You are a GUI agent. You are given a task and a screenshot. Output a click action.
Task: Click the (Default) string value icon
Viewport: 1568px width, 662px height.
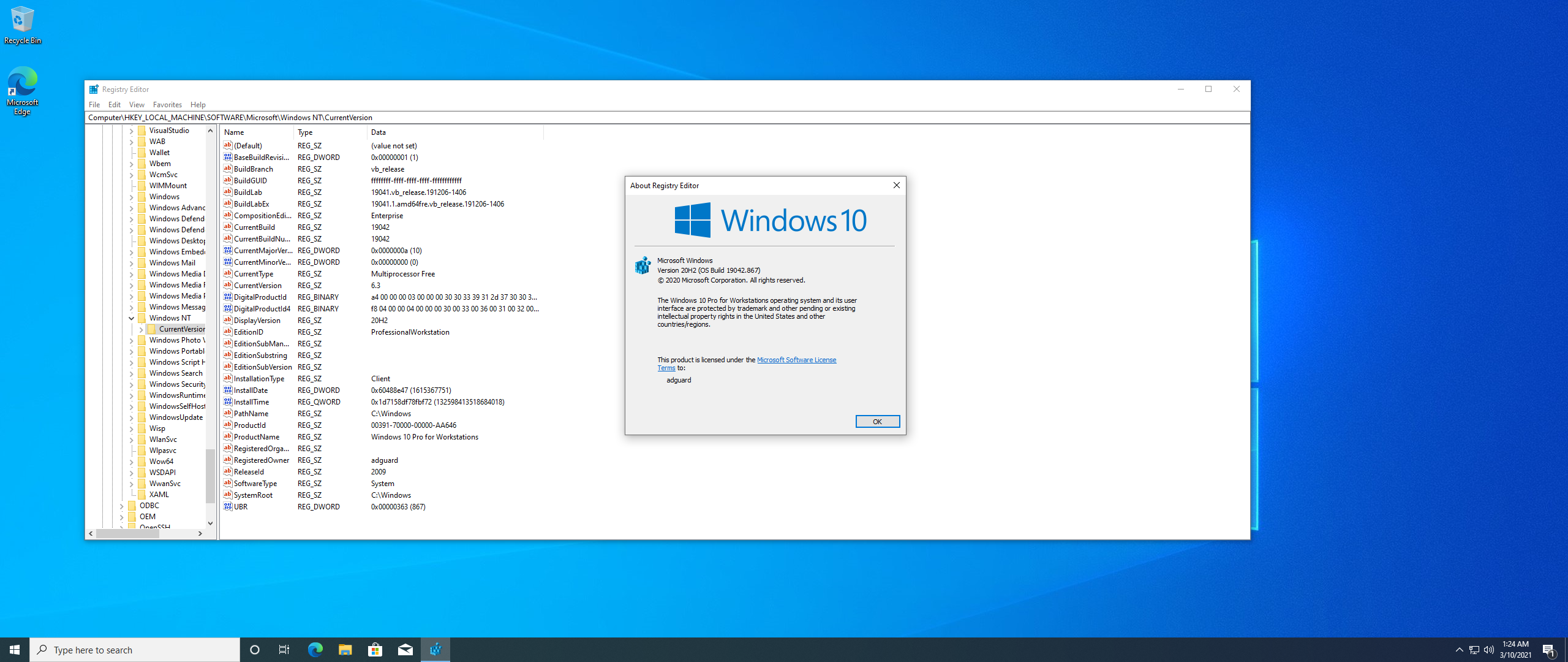pos(228,145)
